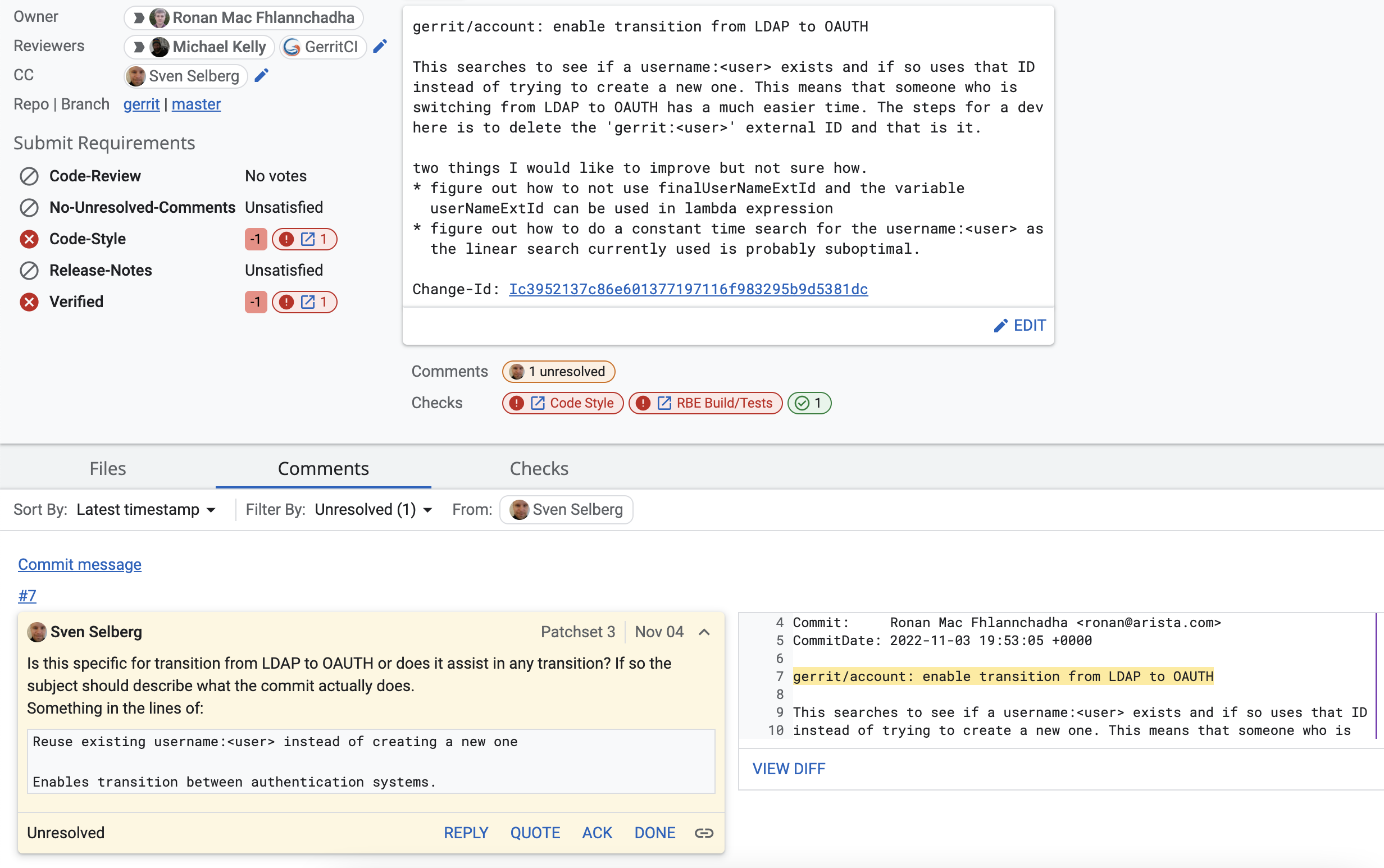This screenshot has width=1384, height=868.
Task: Click the highlighted line 7 in diff snippet
Action: coord(1003,676)
